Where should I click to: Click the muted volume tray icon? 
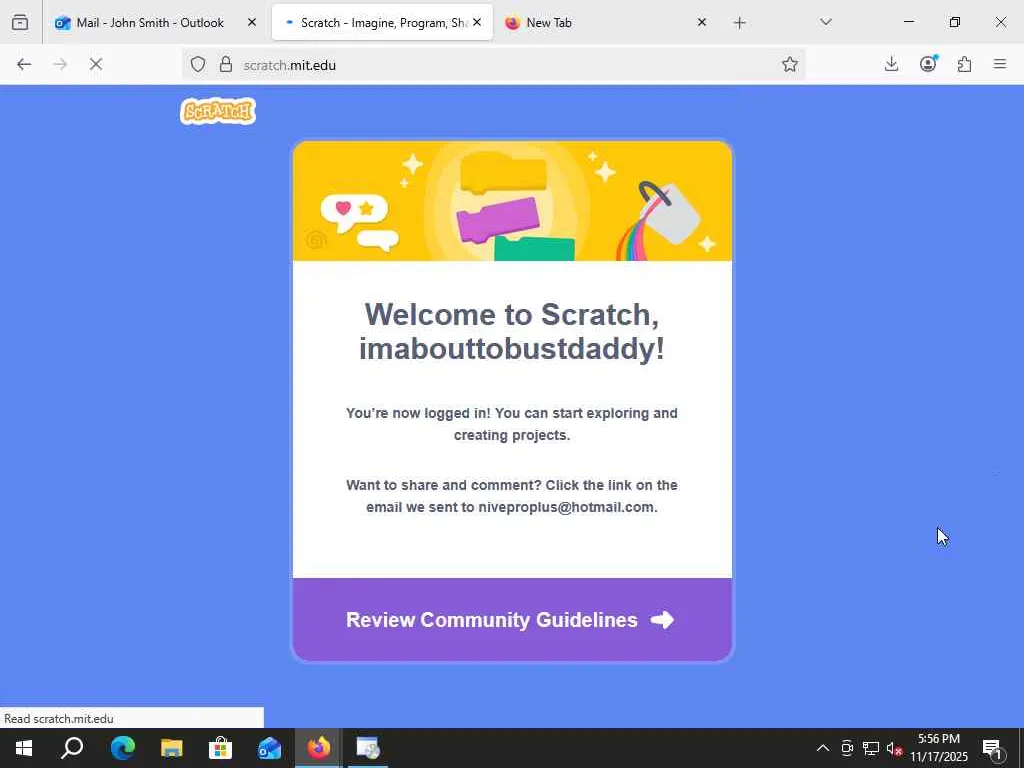pos(895,748)
